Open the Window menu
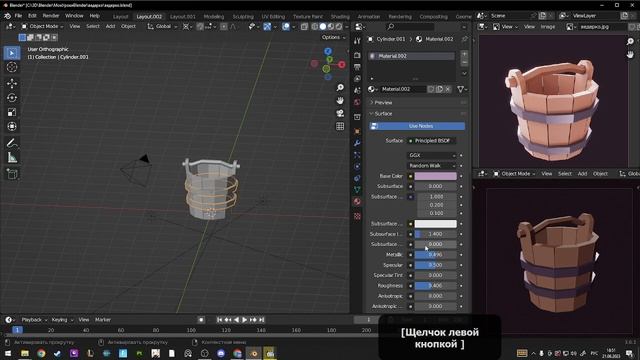 [x=74, y=16]
